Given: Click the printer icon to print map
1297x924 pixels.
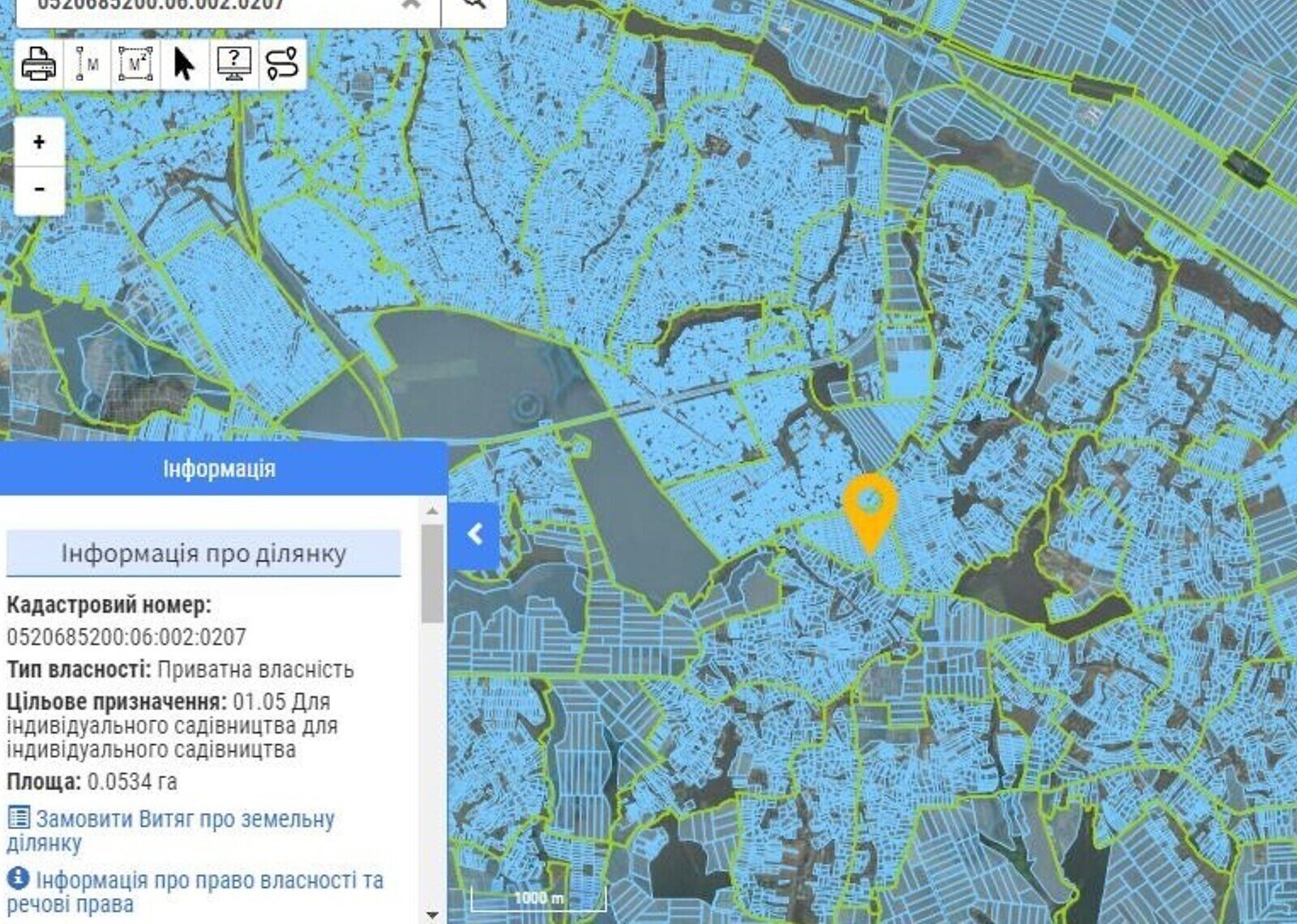Looking at the screenshot, I should coord(38,64).
